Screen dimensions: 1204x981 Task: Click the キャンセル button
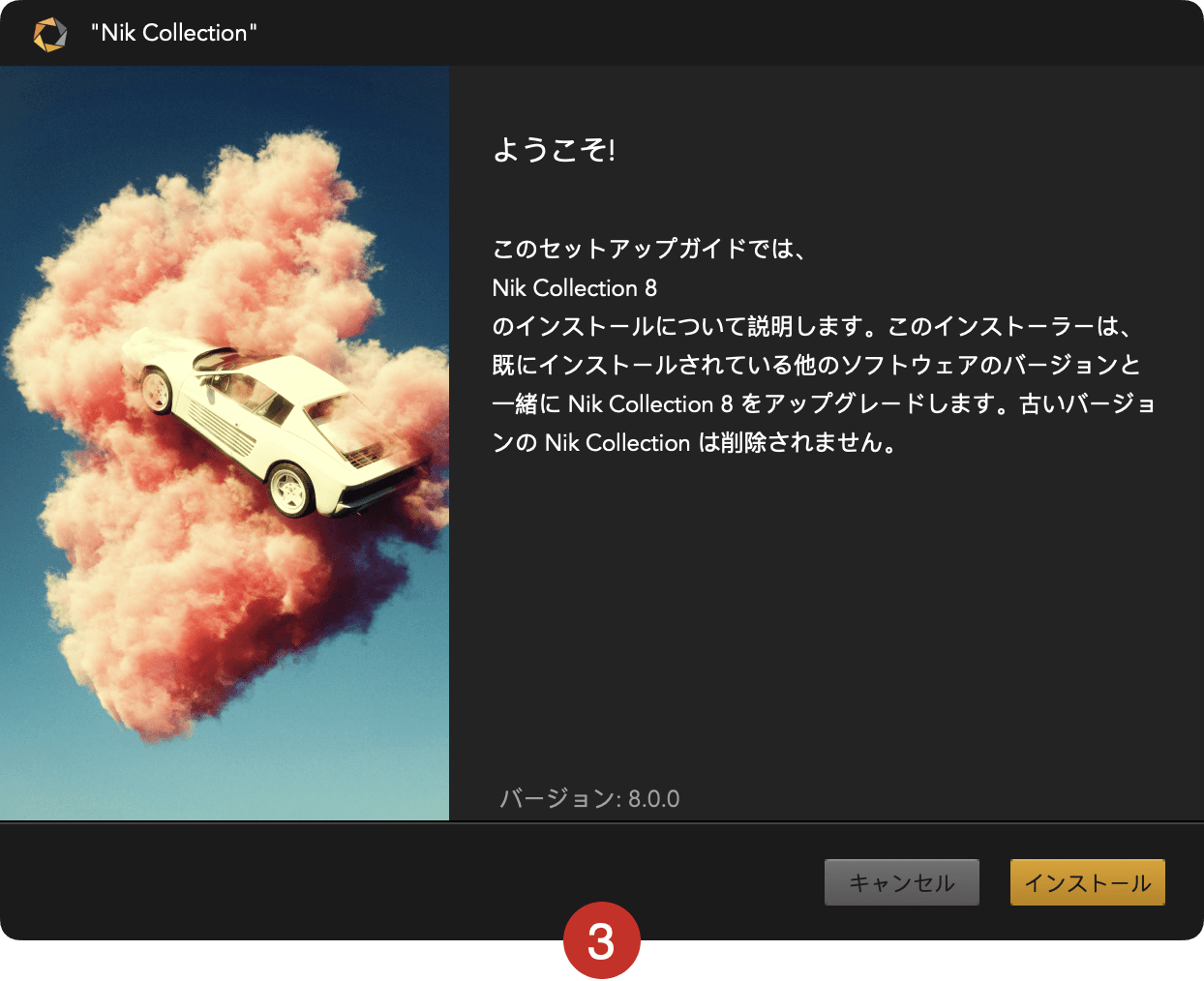[902, 882]
